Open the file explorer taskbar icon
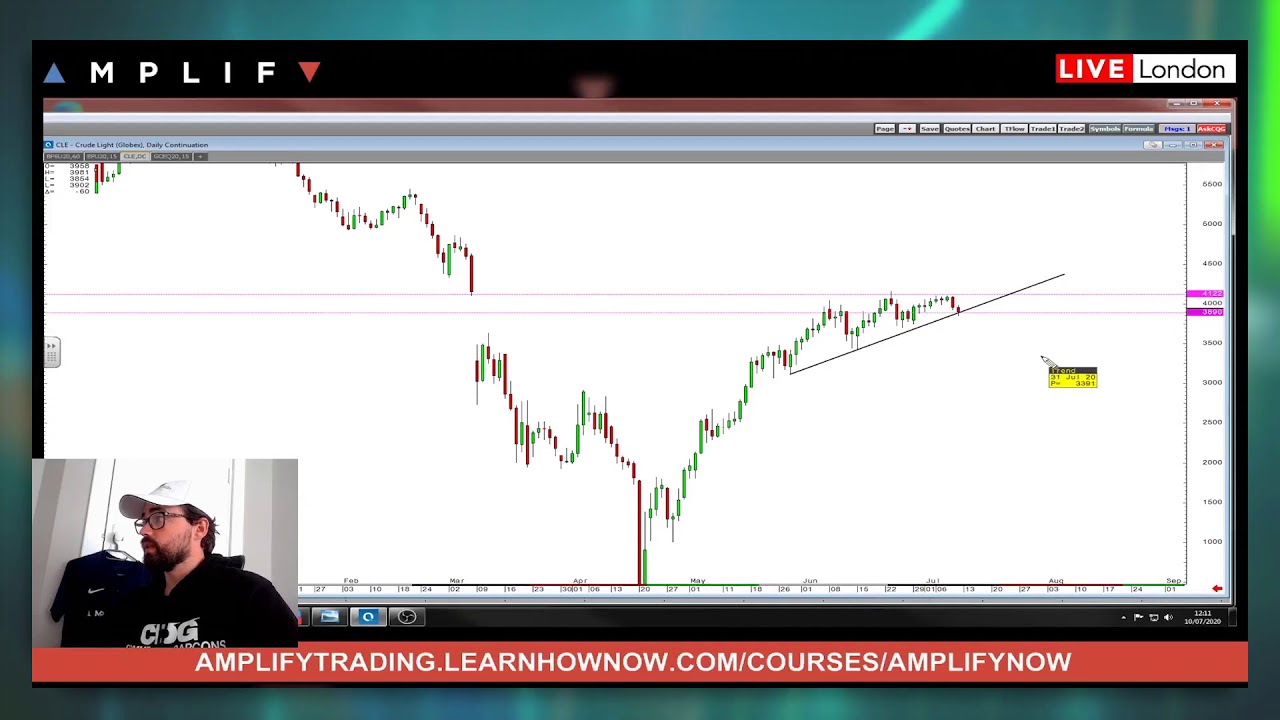The width and height of the screenshot is (1280, 720). [x=329, y=617]
